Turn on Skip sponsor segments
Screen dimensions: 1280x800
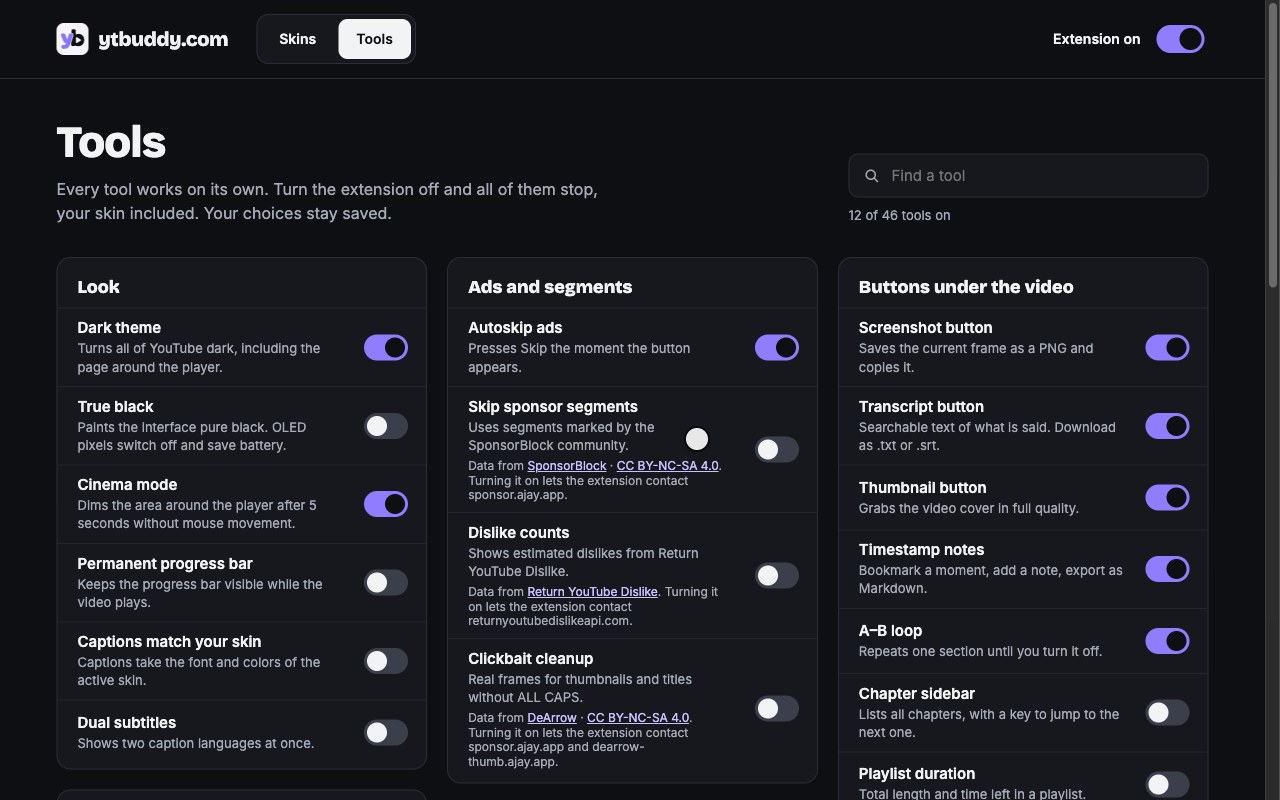777,450
